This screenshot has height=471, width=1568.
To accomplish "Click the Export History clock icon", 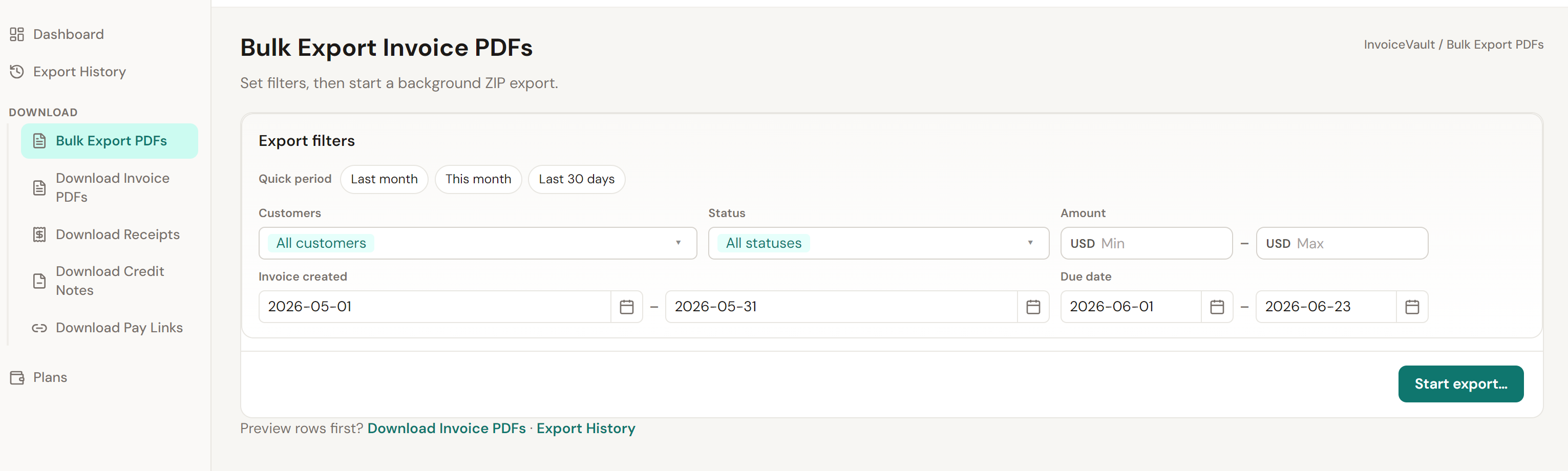I will (x=17, y=72).
